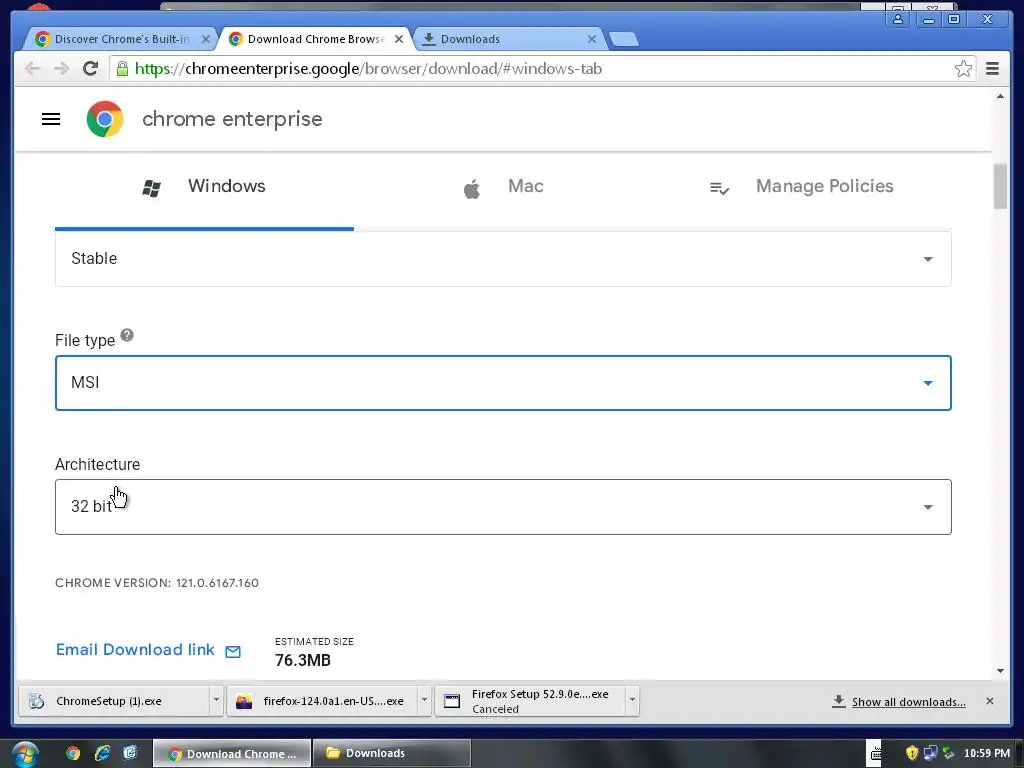Click Show all downloads link
Image resolution: width=1024 pixels, height=768 pixels.
(x=908, y=702)
